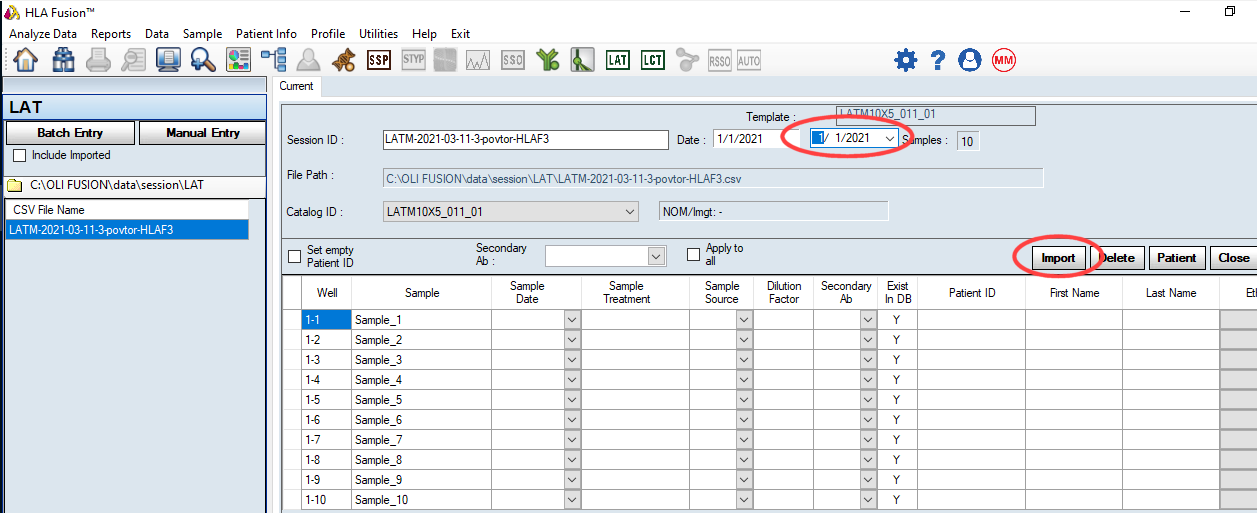Screen dimensions: 1257x513
Task: Click the Exit menu item
Action: (x=460, y=33)
